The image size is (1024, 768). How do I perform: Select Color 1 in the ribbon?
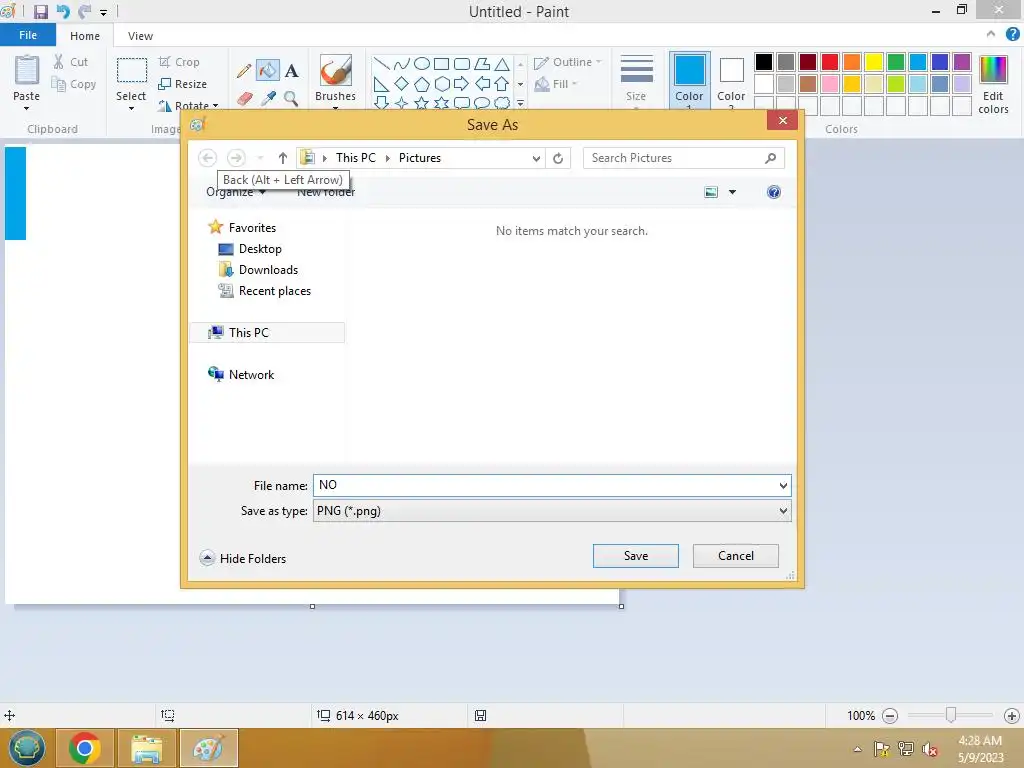pos(689,80)
